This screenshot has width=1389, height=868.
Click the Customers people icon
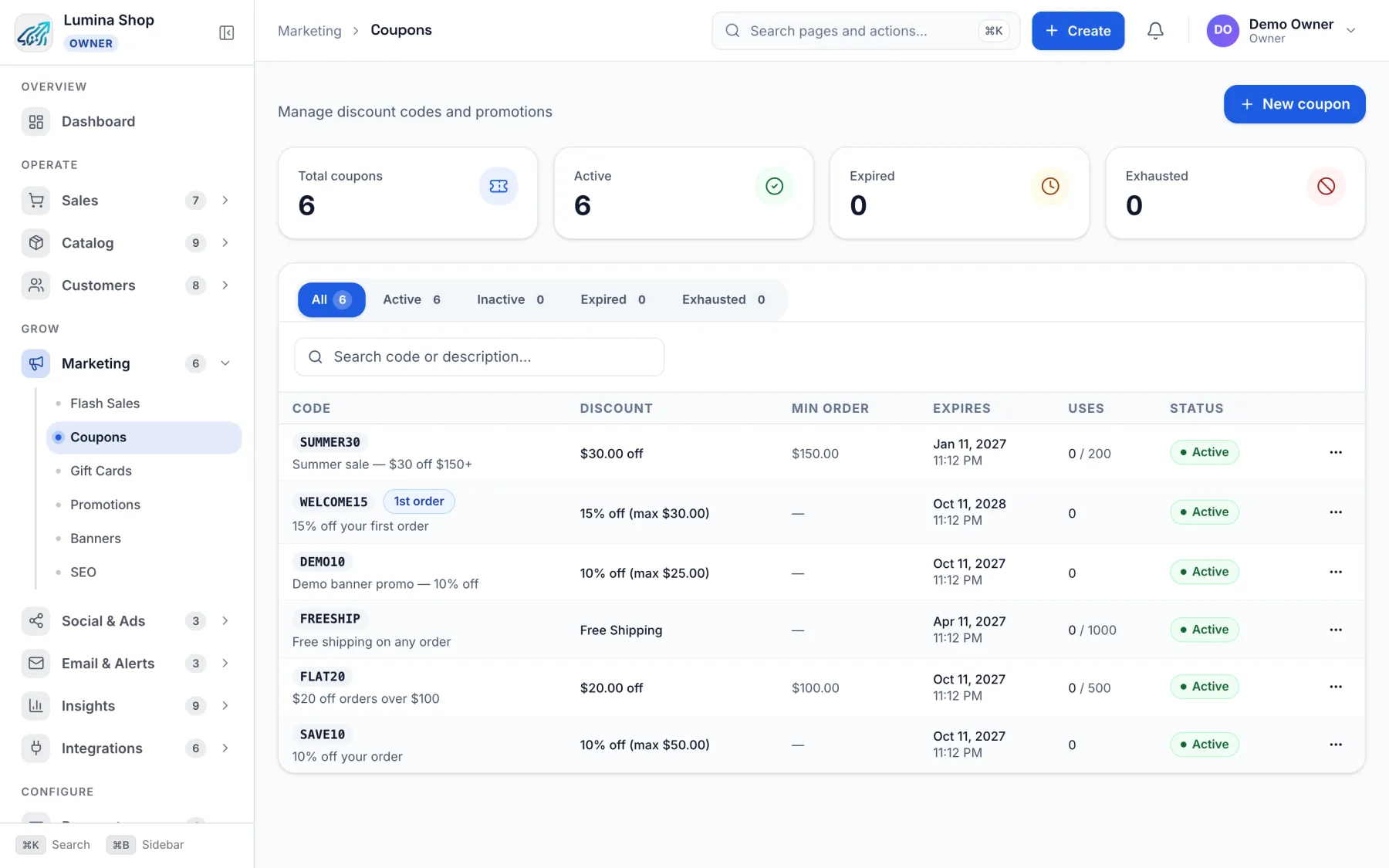(35, 285)
